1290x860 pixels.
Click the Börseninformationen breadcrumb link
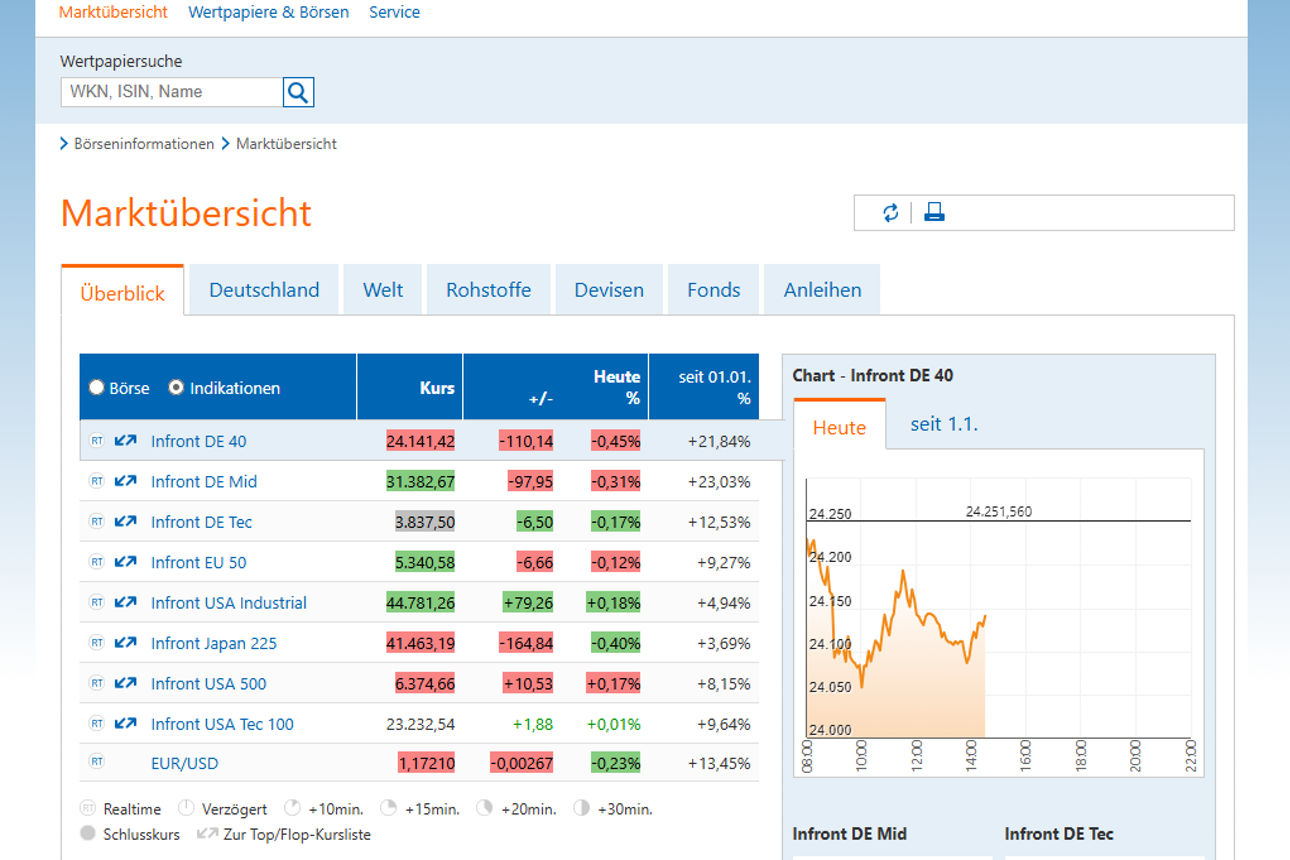144,144
